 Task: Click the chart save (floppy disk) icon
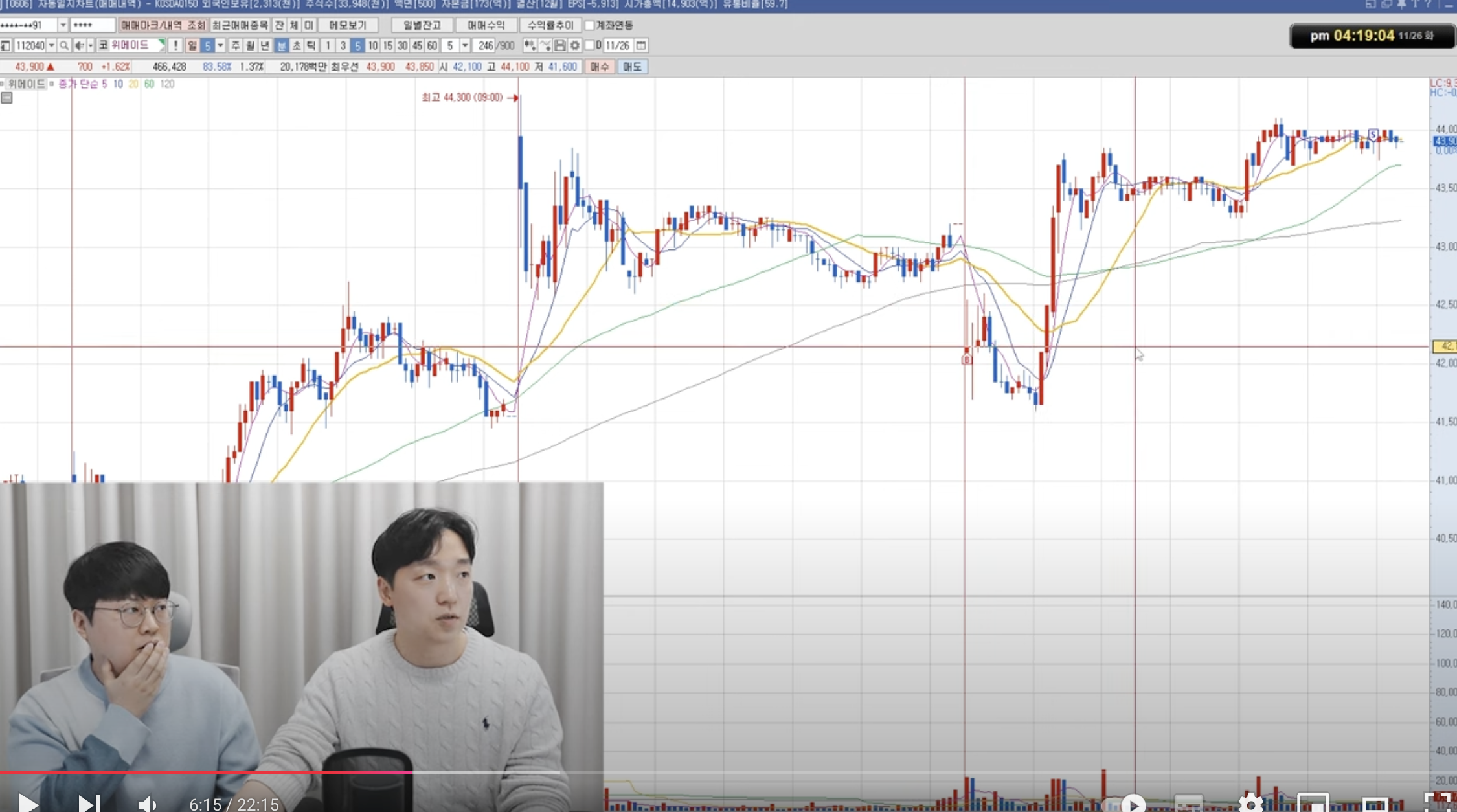pos(560,45)
